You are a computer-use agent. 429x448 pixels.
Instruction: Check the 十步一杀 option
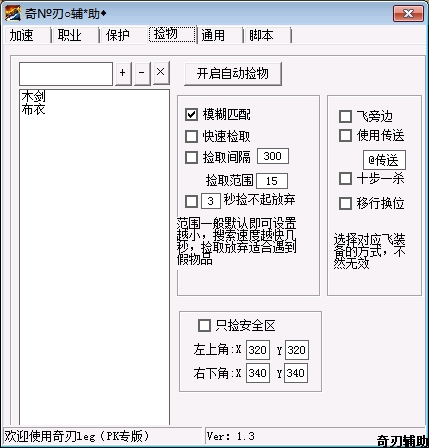(345, 178)
